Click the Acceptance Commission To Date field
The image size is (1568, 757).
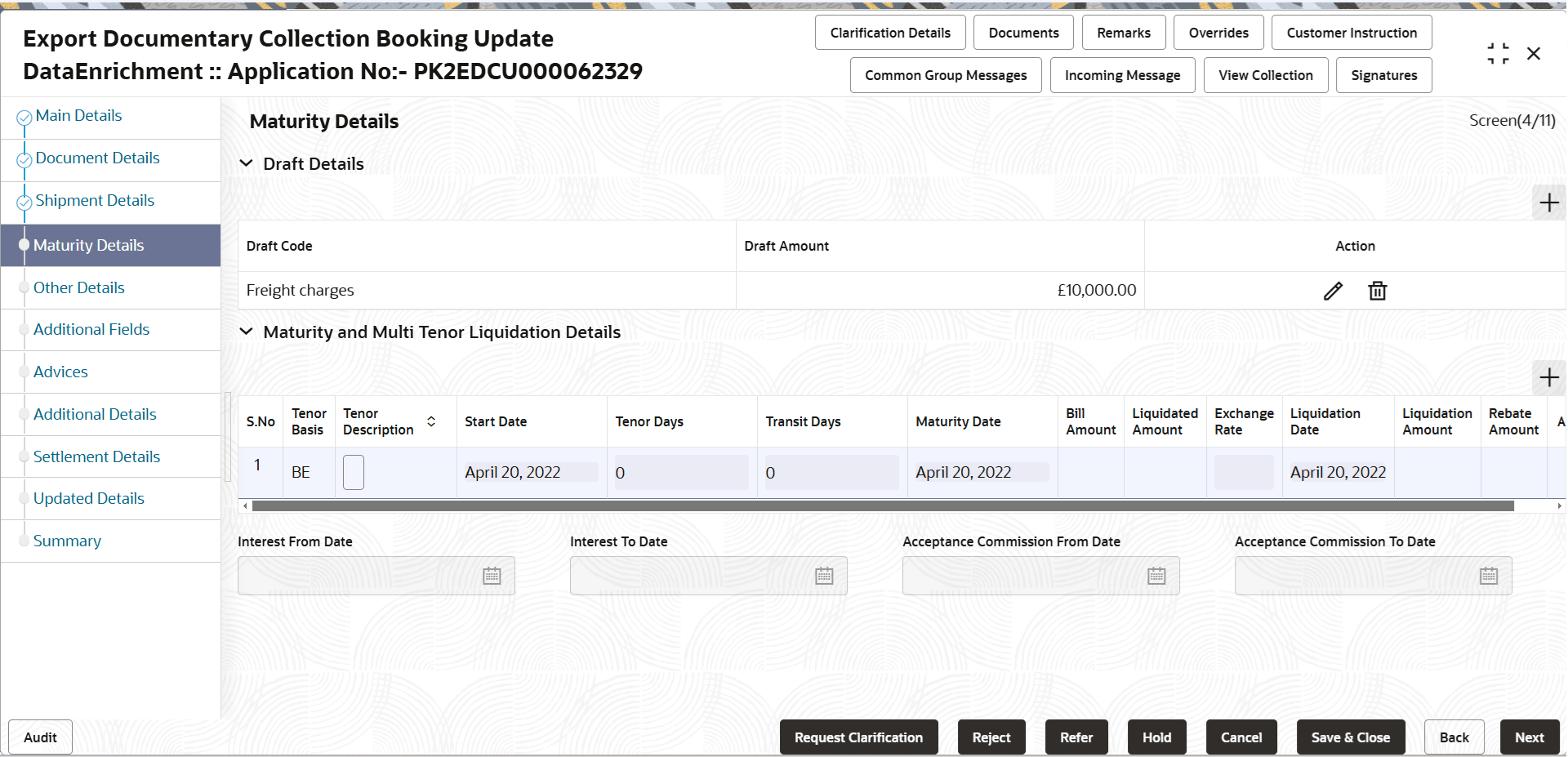point(1373,576)
